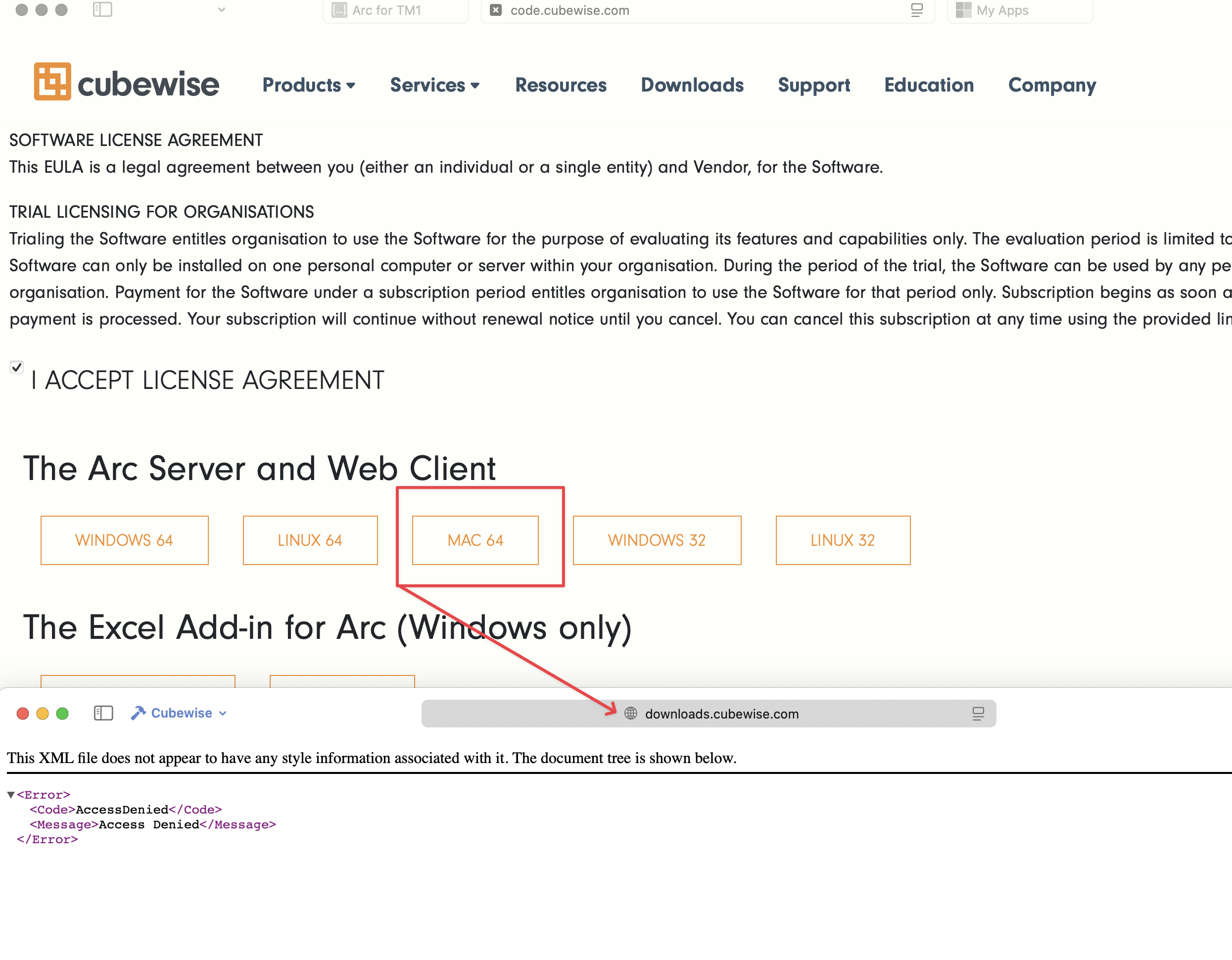
Task: Click the downloads.cubewise.com address field
Action: click(x=721, y=714)
